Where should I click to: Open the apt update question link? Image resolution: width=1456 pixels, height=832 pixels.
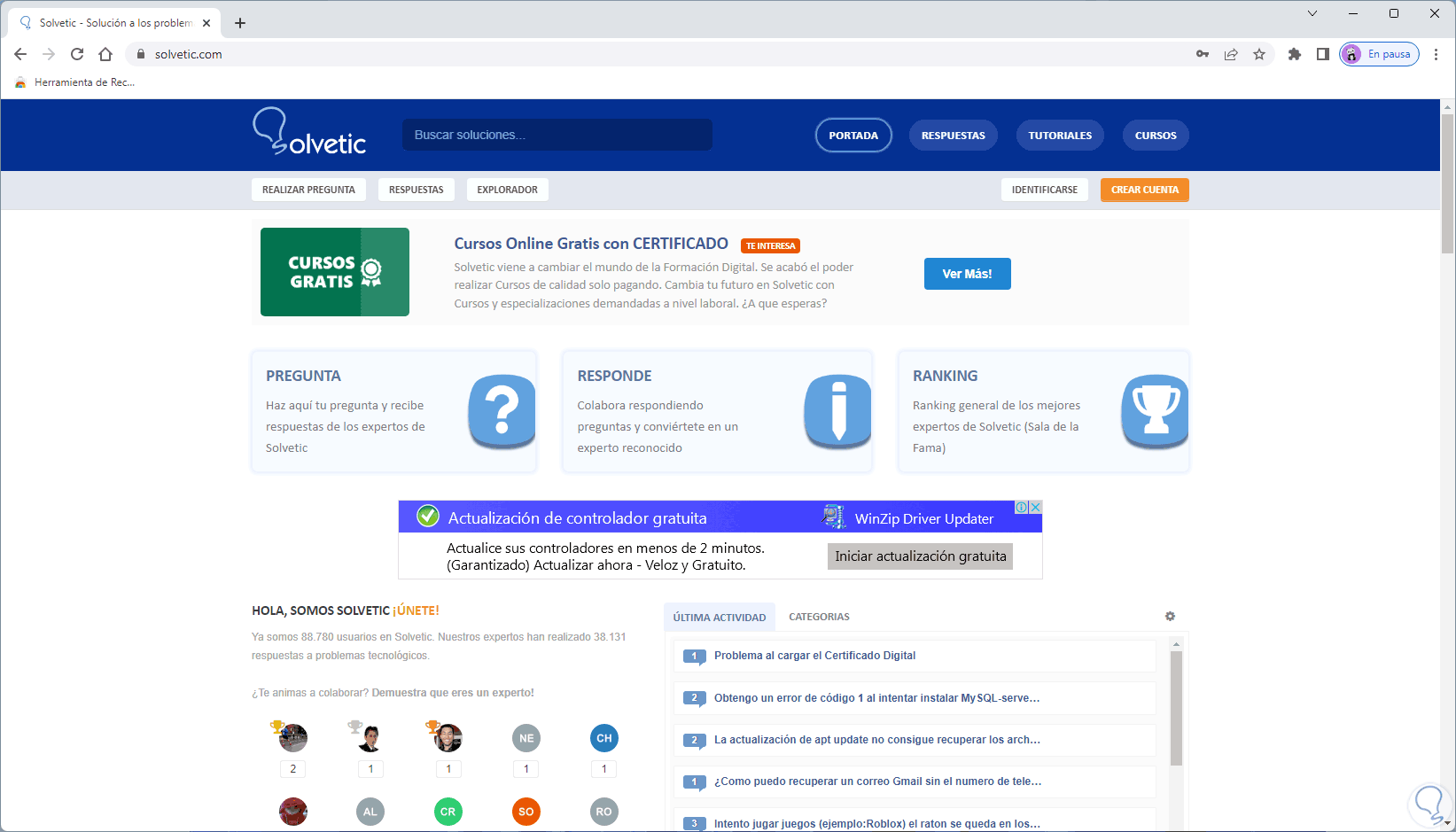pyautogui.click(x=877, y=740)
